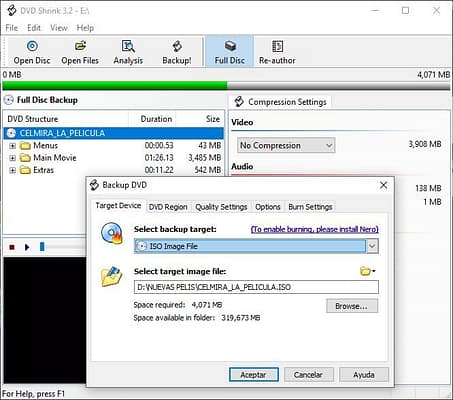
Task: Switch to the Options tab
Action: coord(268,207)
